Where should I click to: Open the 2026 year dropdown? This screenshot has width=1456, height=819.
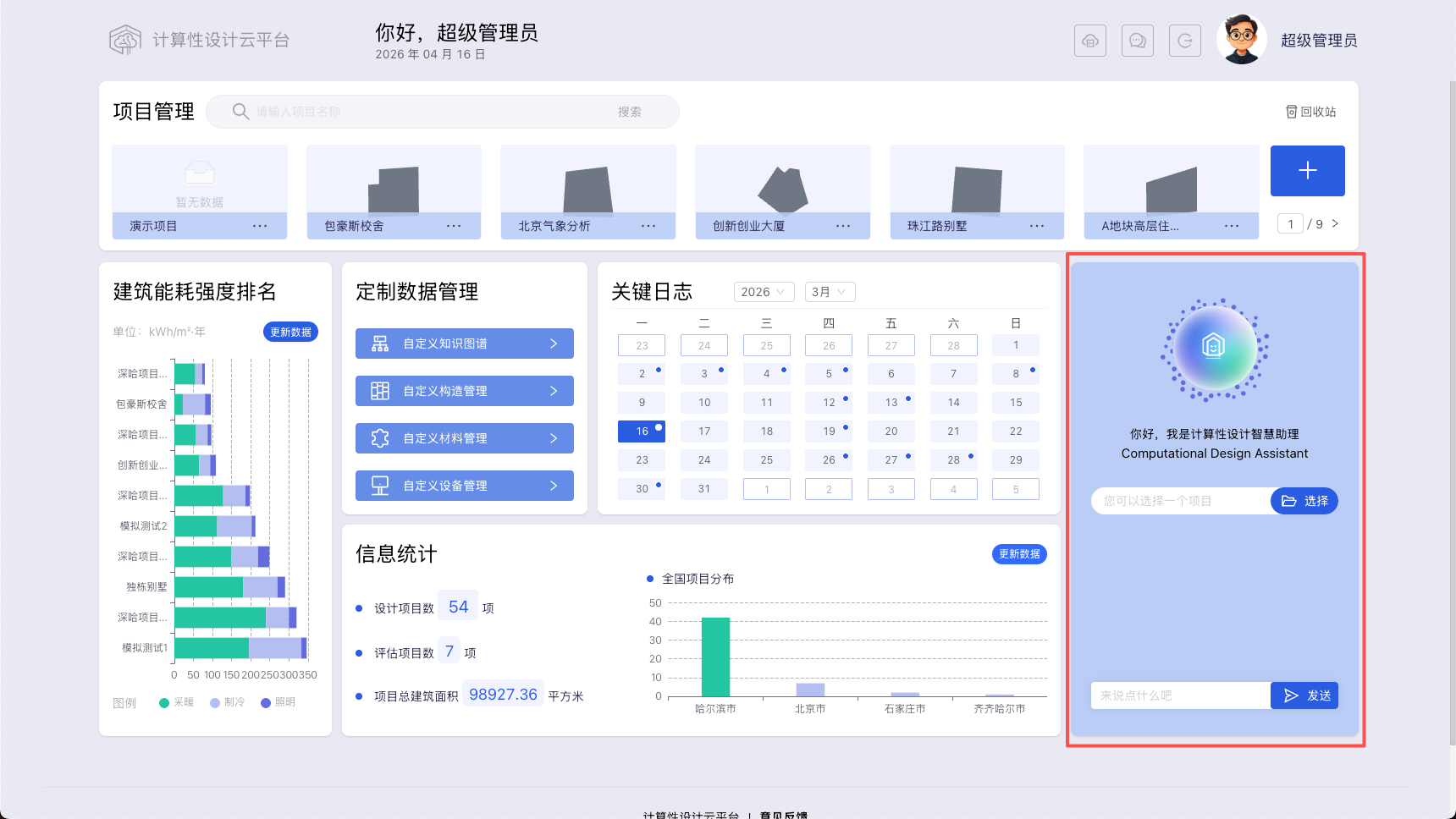point(764,292)
